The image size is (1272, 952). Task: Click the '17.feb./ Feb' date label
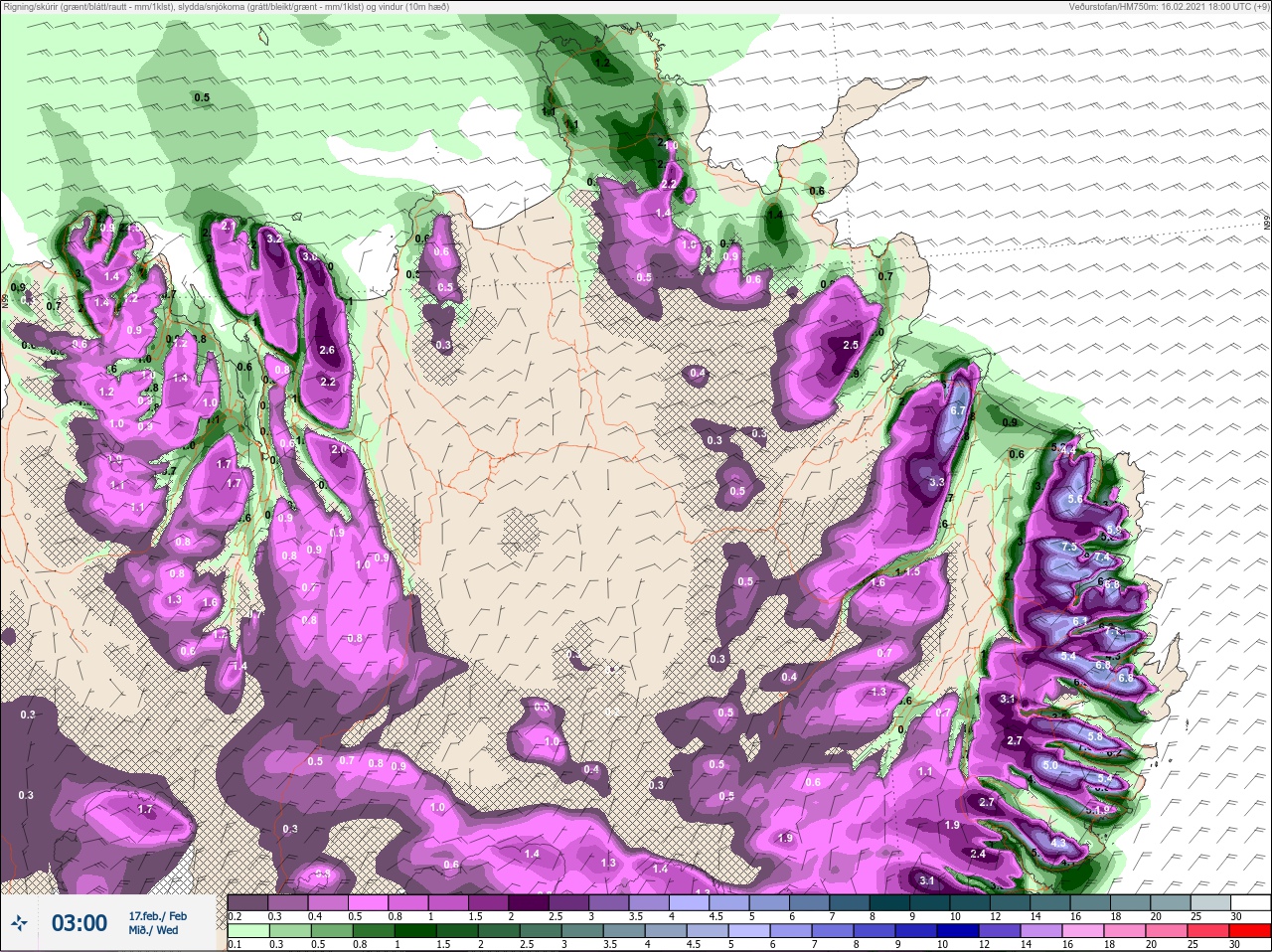click(157, 915)
